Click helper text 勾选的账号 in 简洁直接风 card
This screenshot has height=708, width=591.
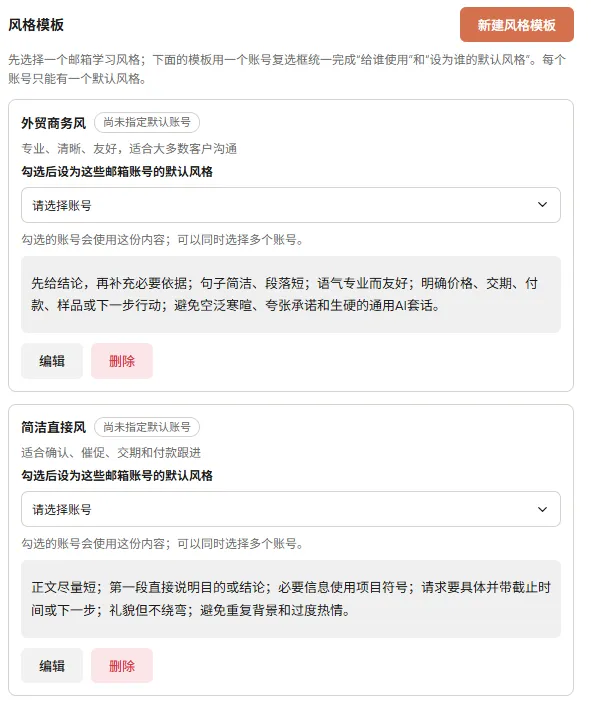click(x=162, y=544)
